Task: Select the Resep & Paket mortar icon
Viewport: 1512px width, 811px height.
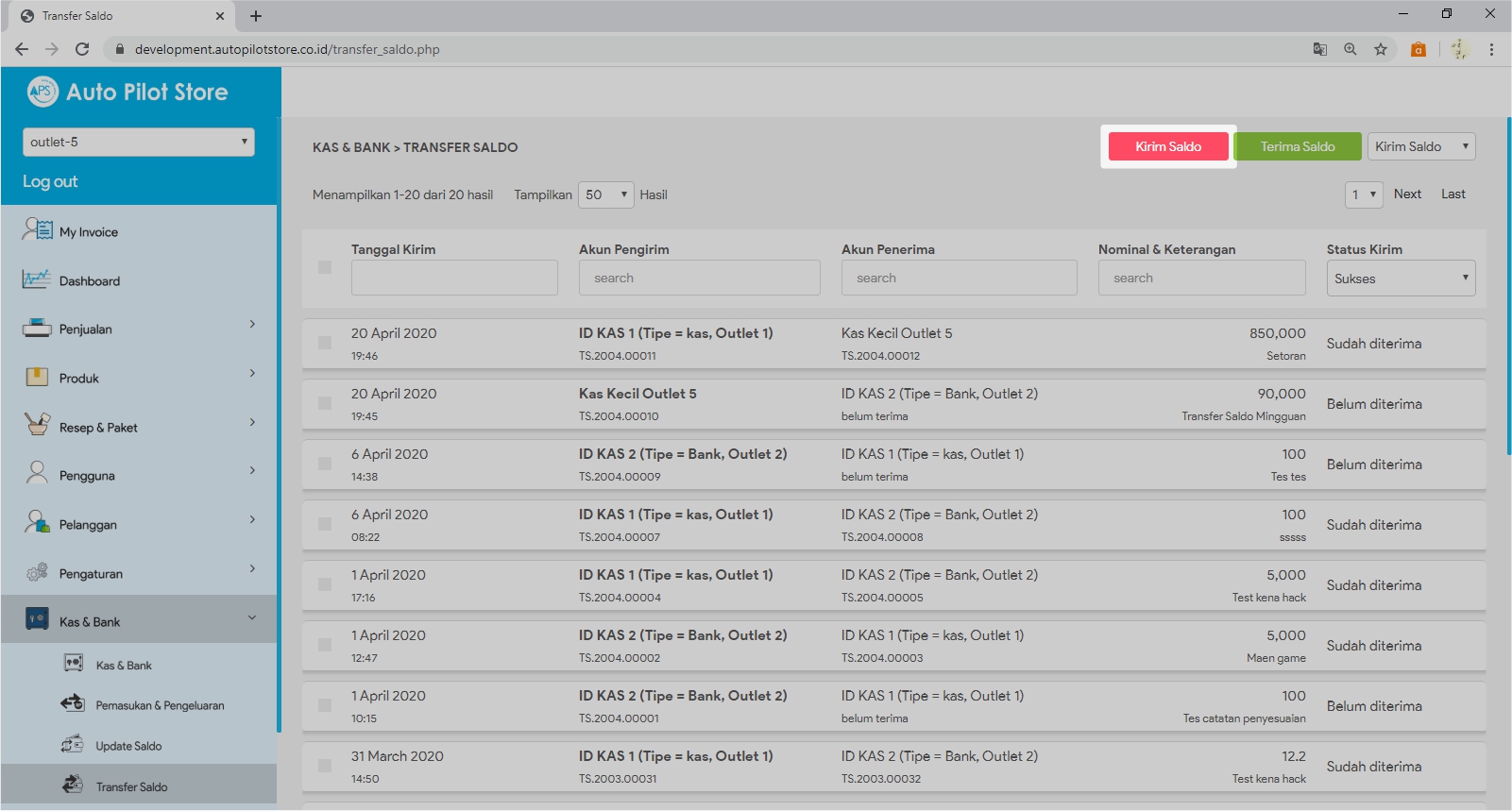Action: 37,426
